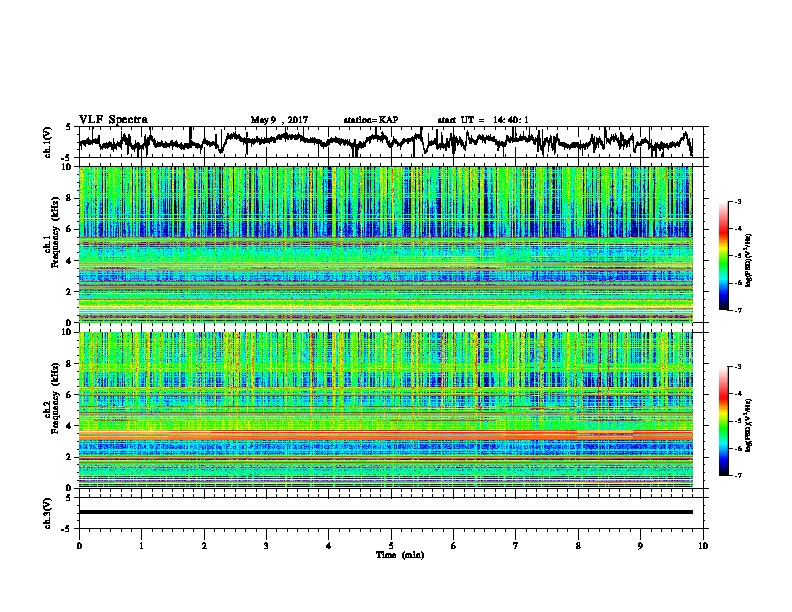The image size is (792, 612).
Task: Click the ch.1 spectrogram color bar
Action: point(724,256)
